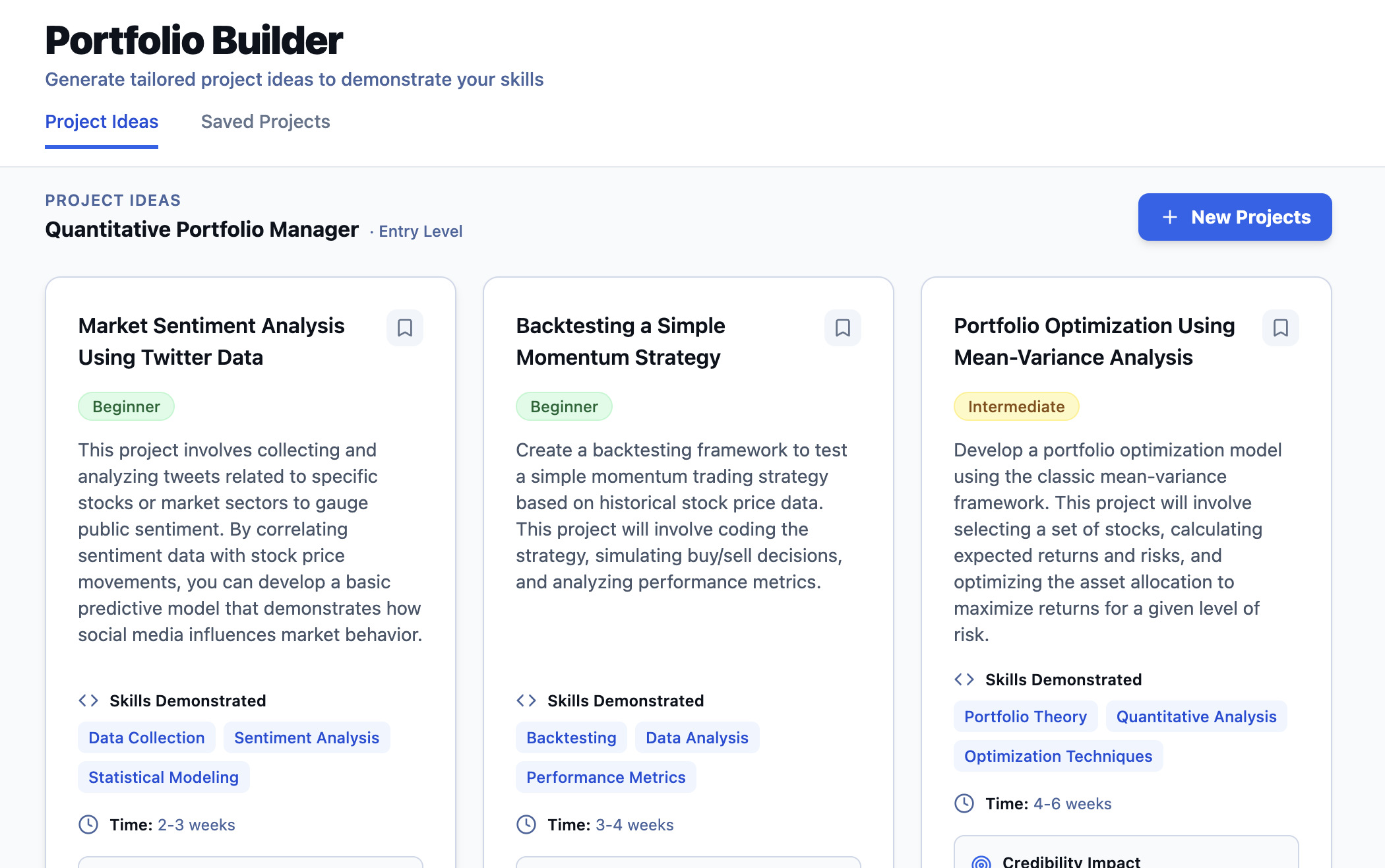1385x868 pixels.
Task: Open the Backtesting a Simple Momentum Strategy title
Action: (x=620, y=342)
